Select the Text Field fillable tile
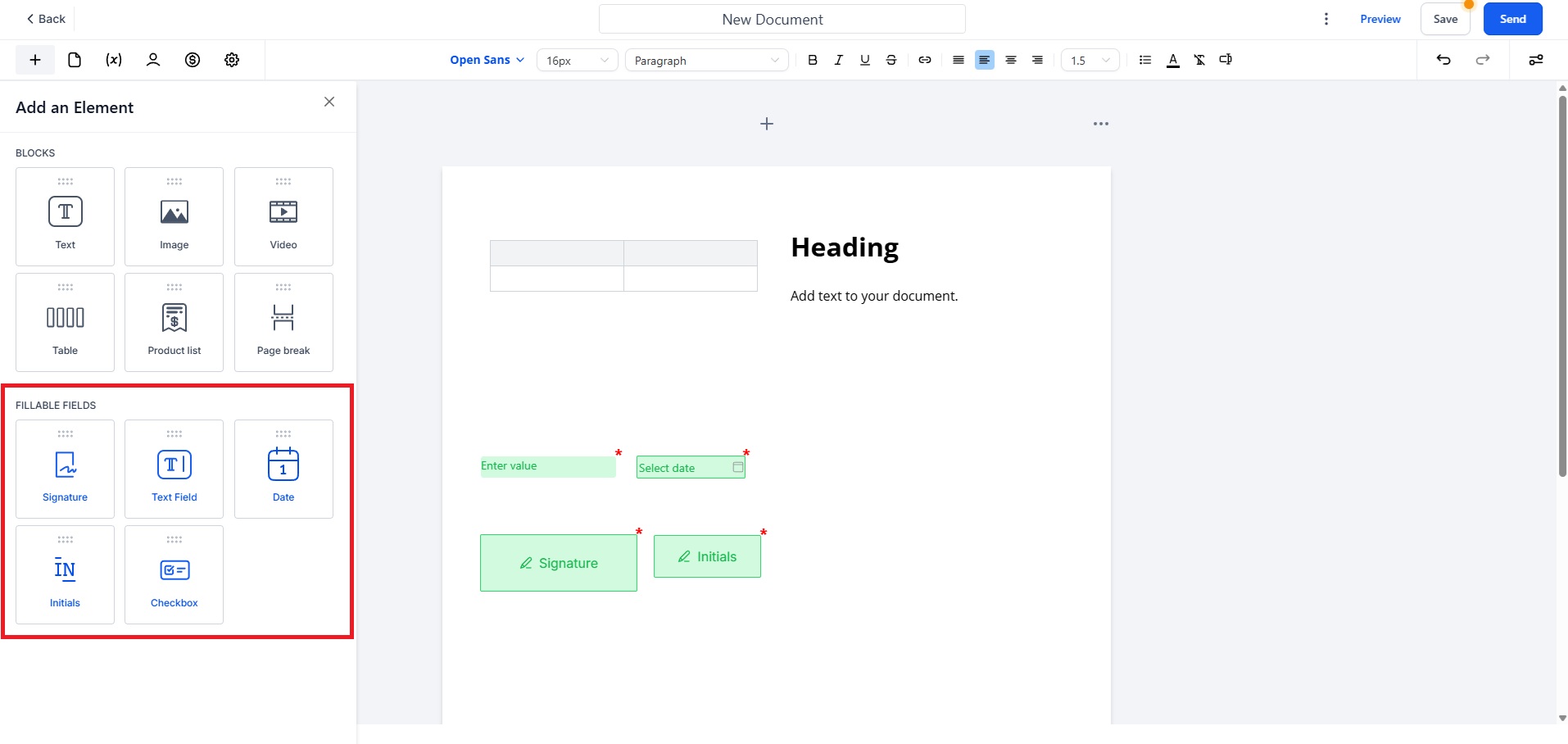 [174, 469]
